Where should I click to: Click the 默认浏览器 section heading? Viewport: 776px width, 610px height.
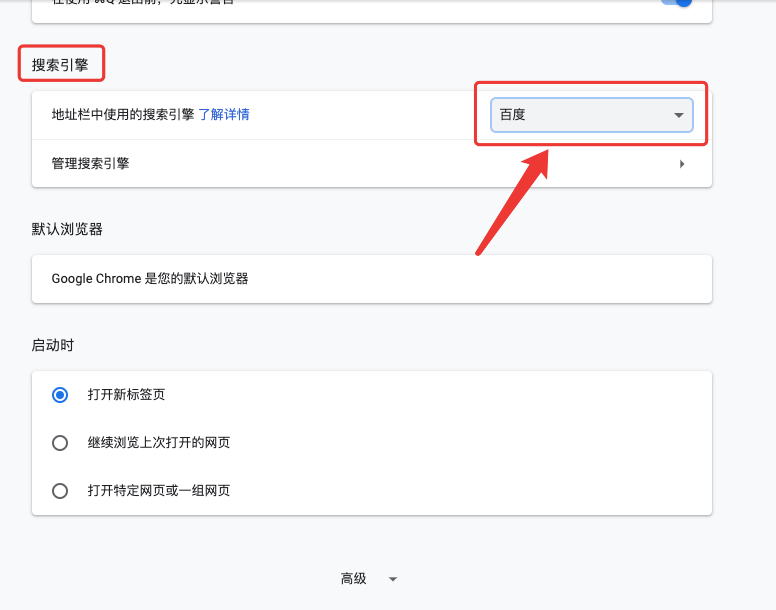click(67, 229)
